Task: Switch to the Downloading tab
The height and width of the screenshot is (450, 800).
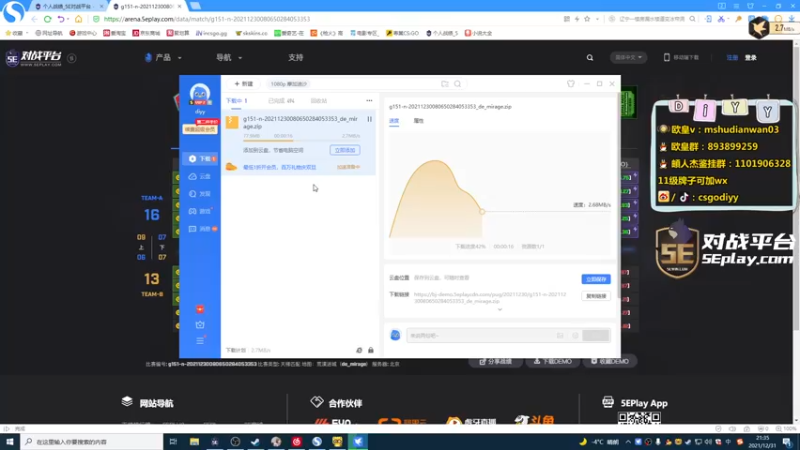Action: click(236, 101)
